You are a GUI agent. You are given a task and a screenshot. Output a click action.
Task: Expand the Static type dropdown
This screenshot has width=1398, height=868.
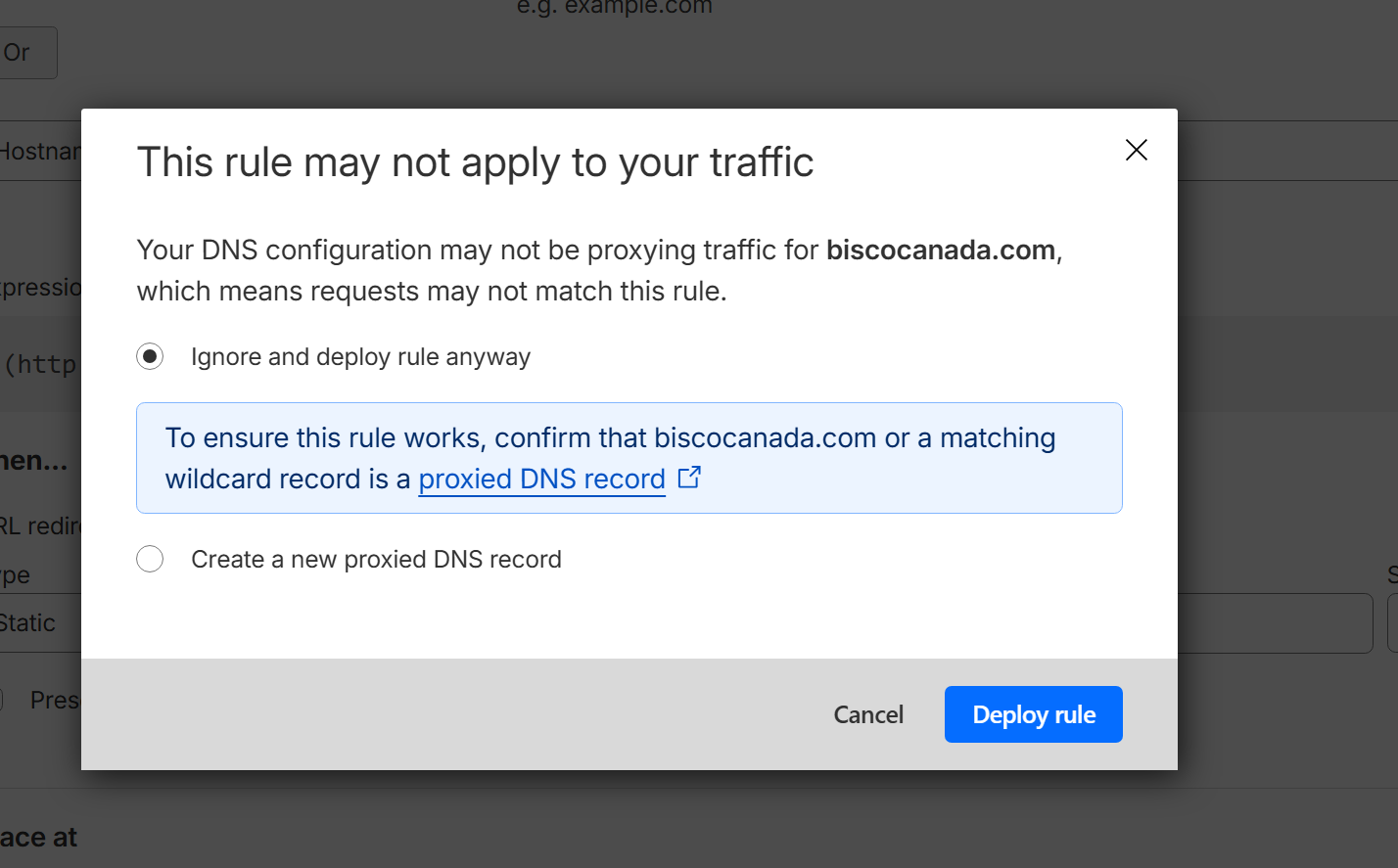pos(39,623)
